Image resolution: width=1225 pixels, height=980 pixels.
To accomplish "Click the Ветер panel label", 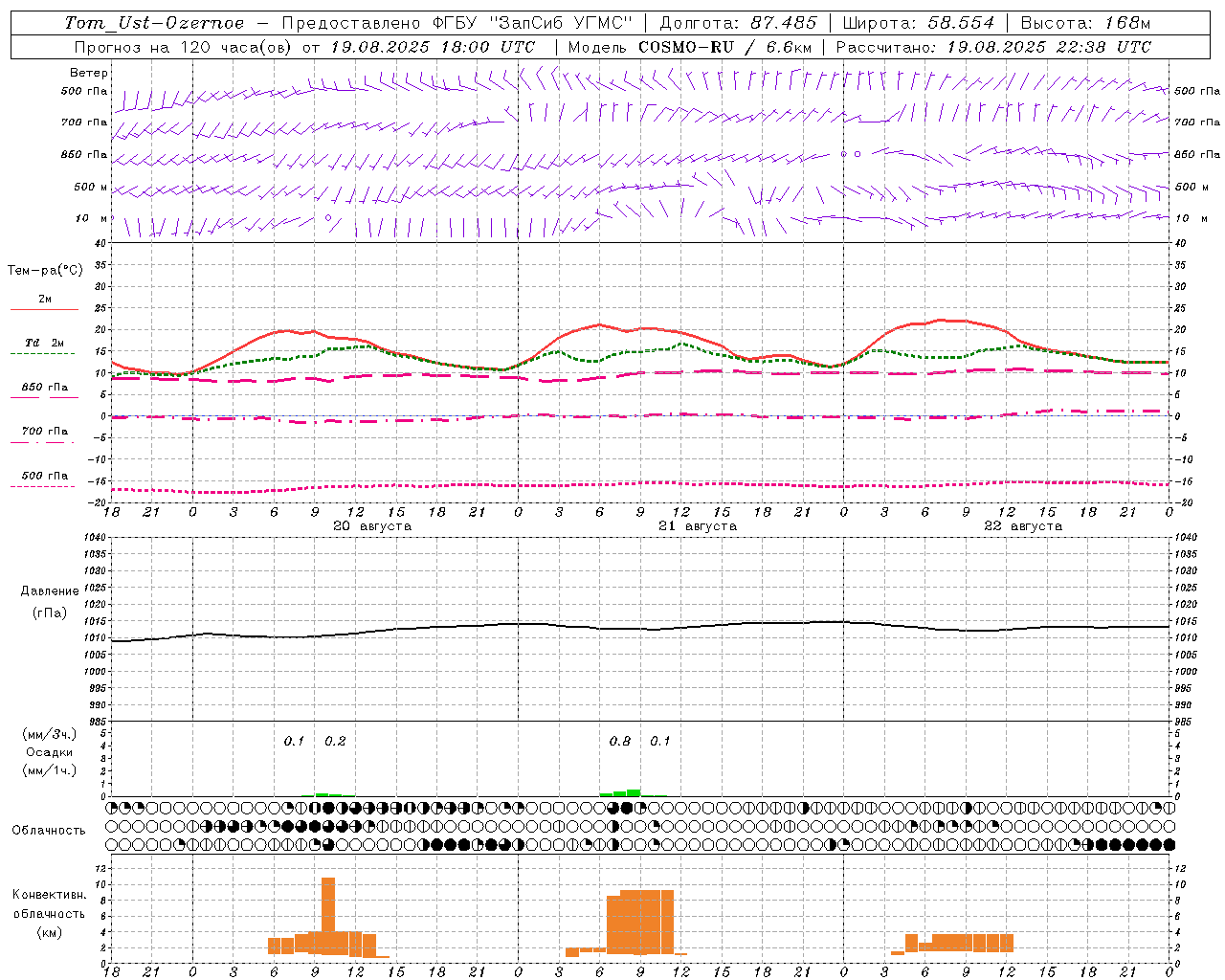I will click(x=89, y=73).
